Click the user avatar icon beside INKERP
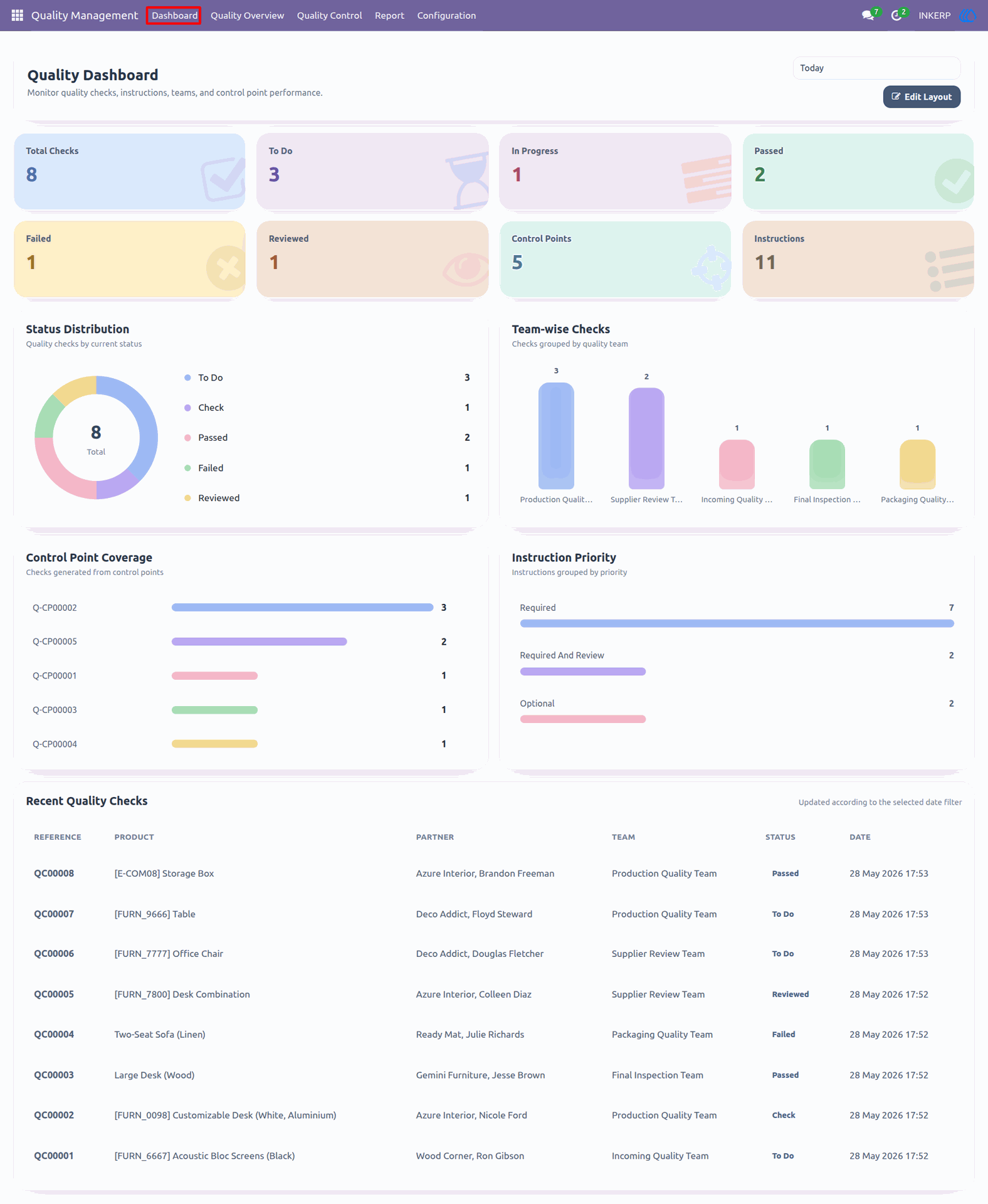This screenshot has height=1204, width=988. [x=968, y=15]
